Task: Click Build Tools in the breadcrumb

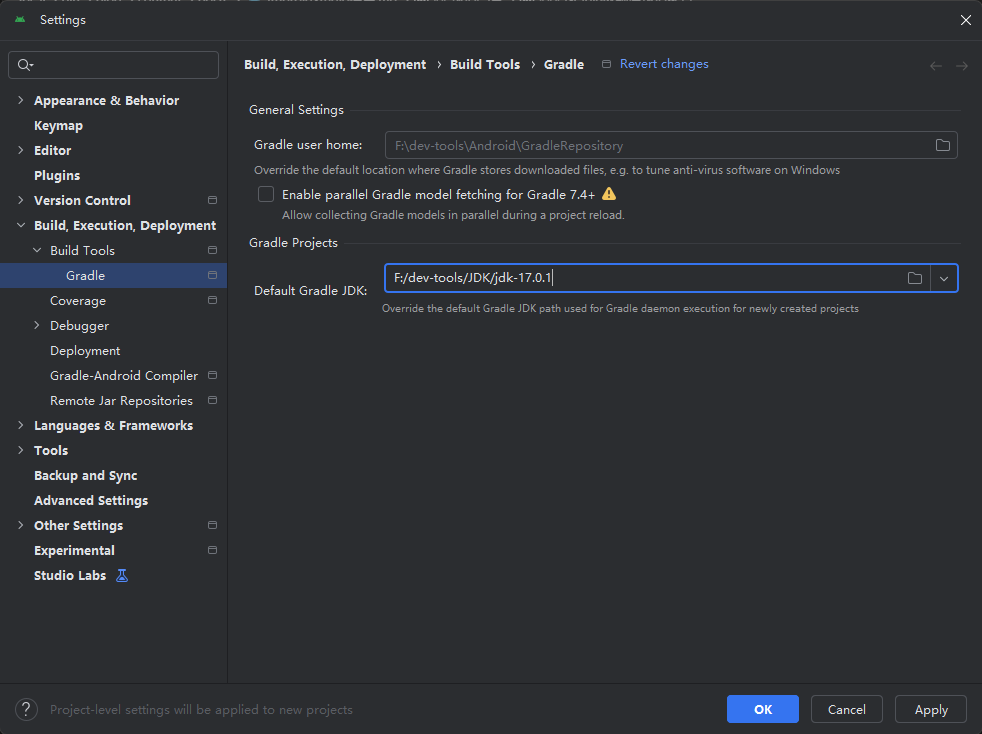Action: pyautogui.click(x=485, y=65)
